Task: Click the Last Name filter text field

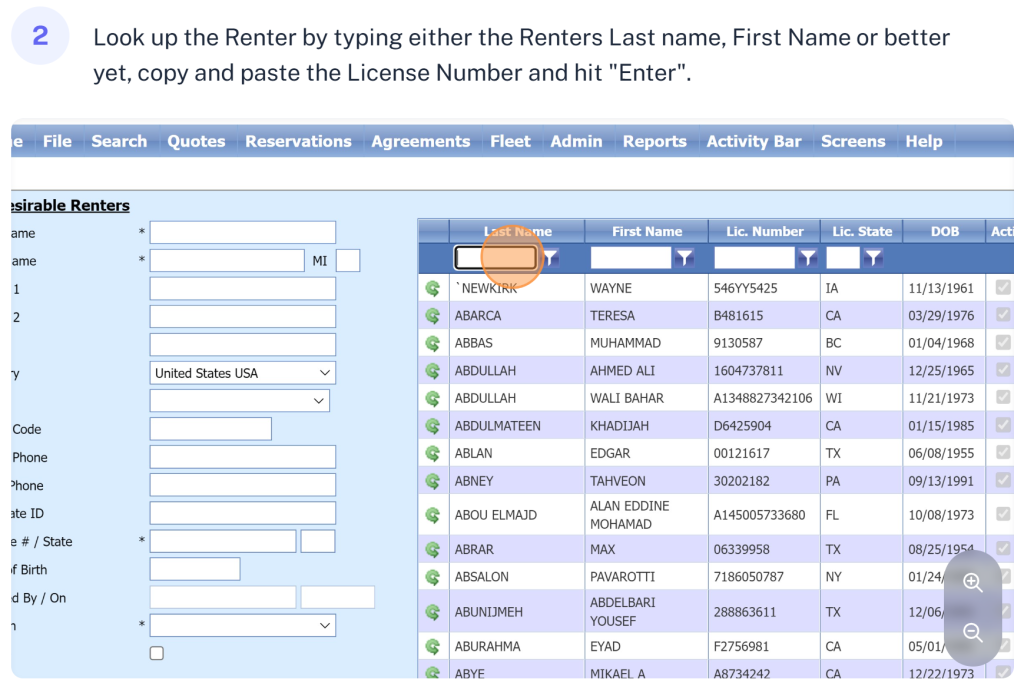Action: 496,258
